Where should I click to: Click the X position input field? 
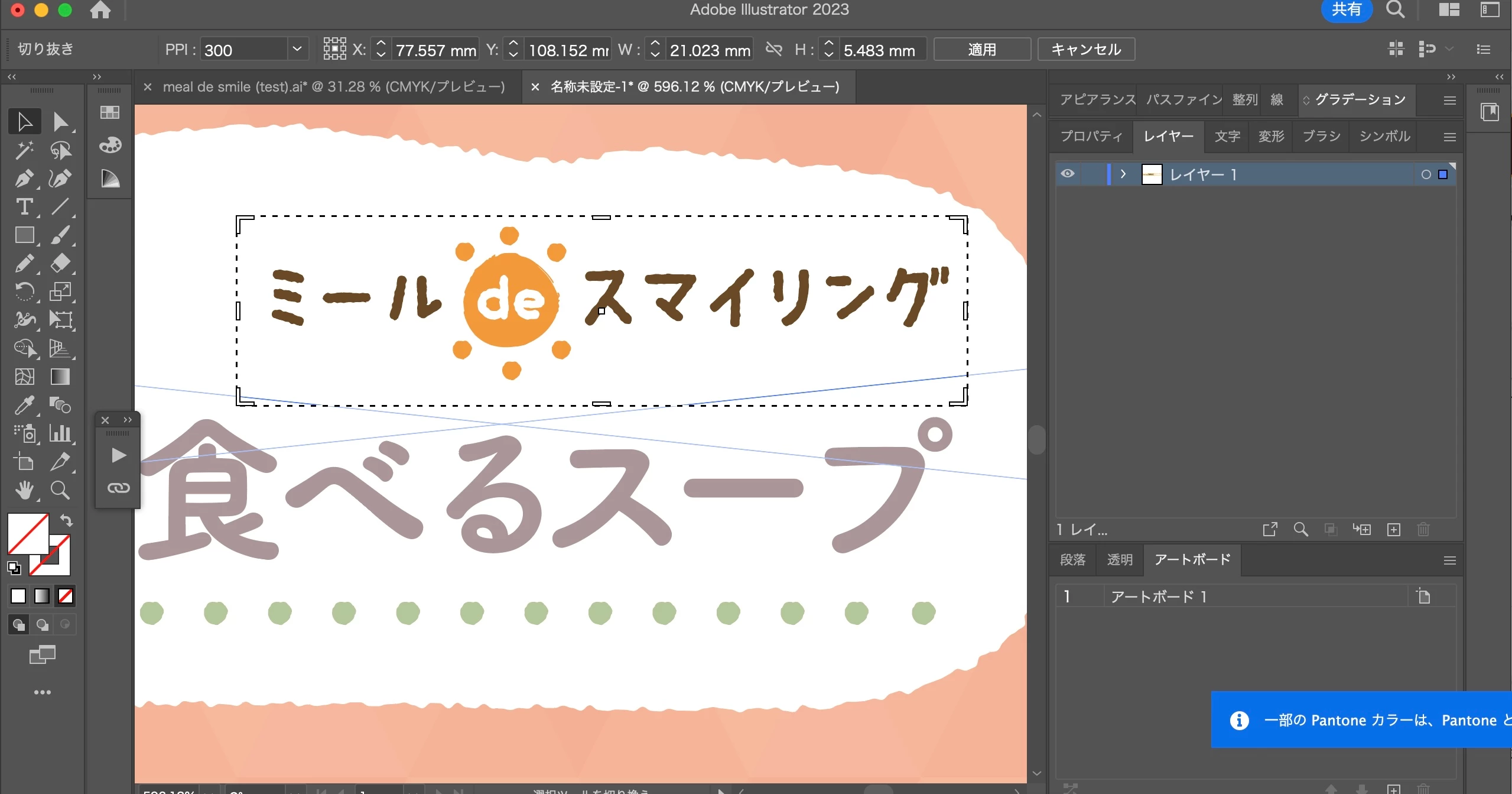435,50
